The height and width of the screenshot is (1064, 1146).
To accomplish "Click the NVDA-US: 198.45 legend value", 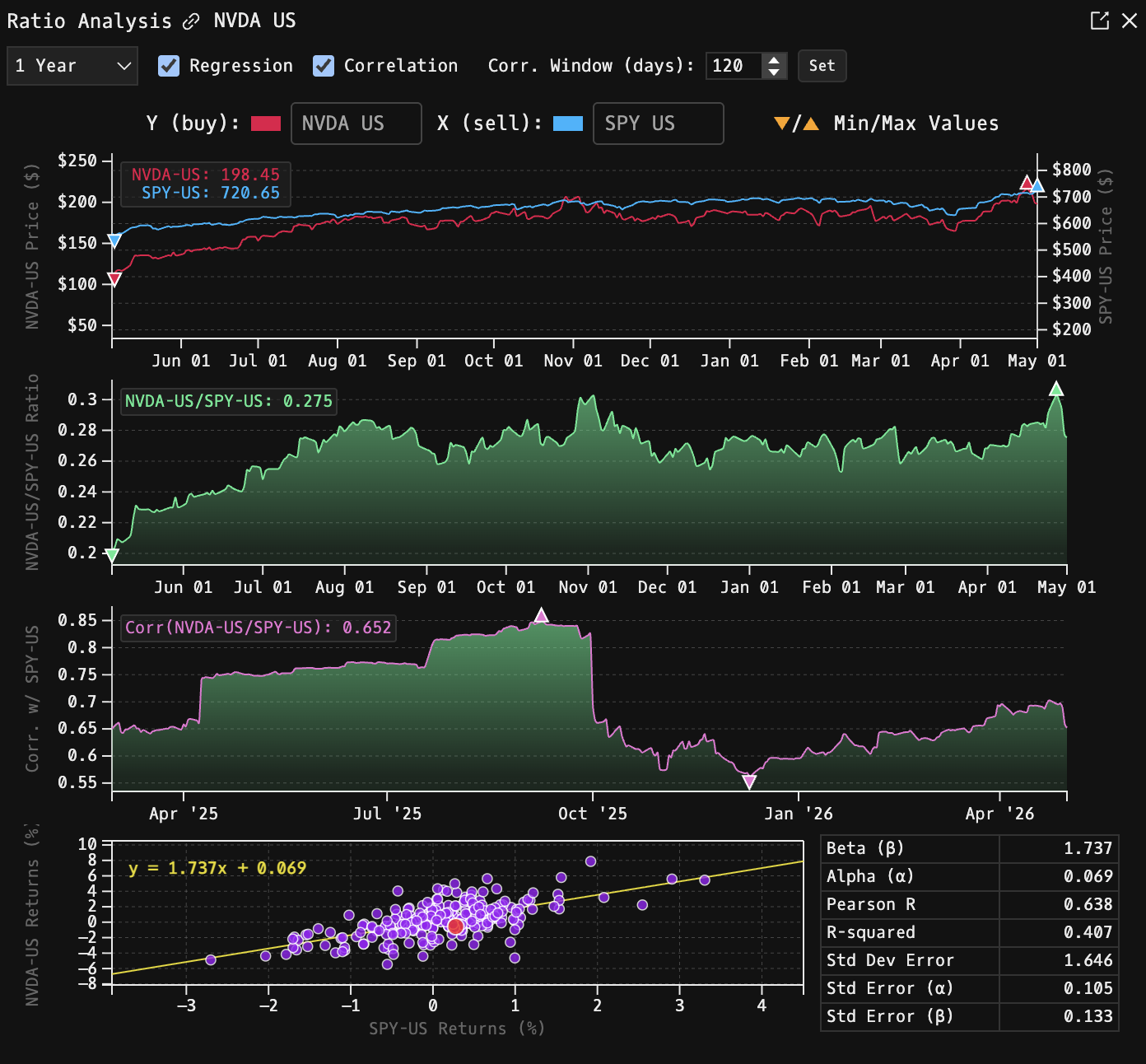I will click(x=206, y=175).
